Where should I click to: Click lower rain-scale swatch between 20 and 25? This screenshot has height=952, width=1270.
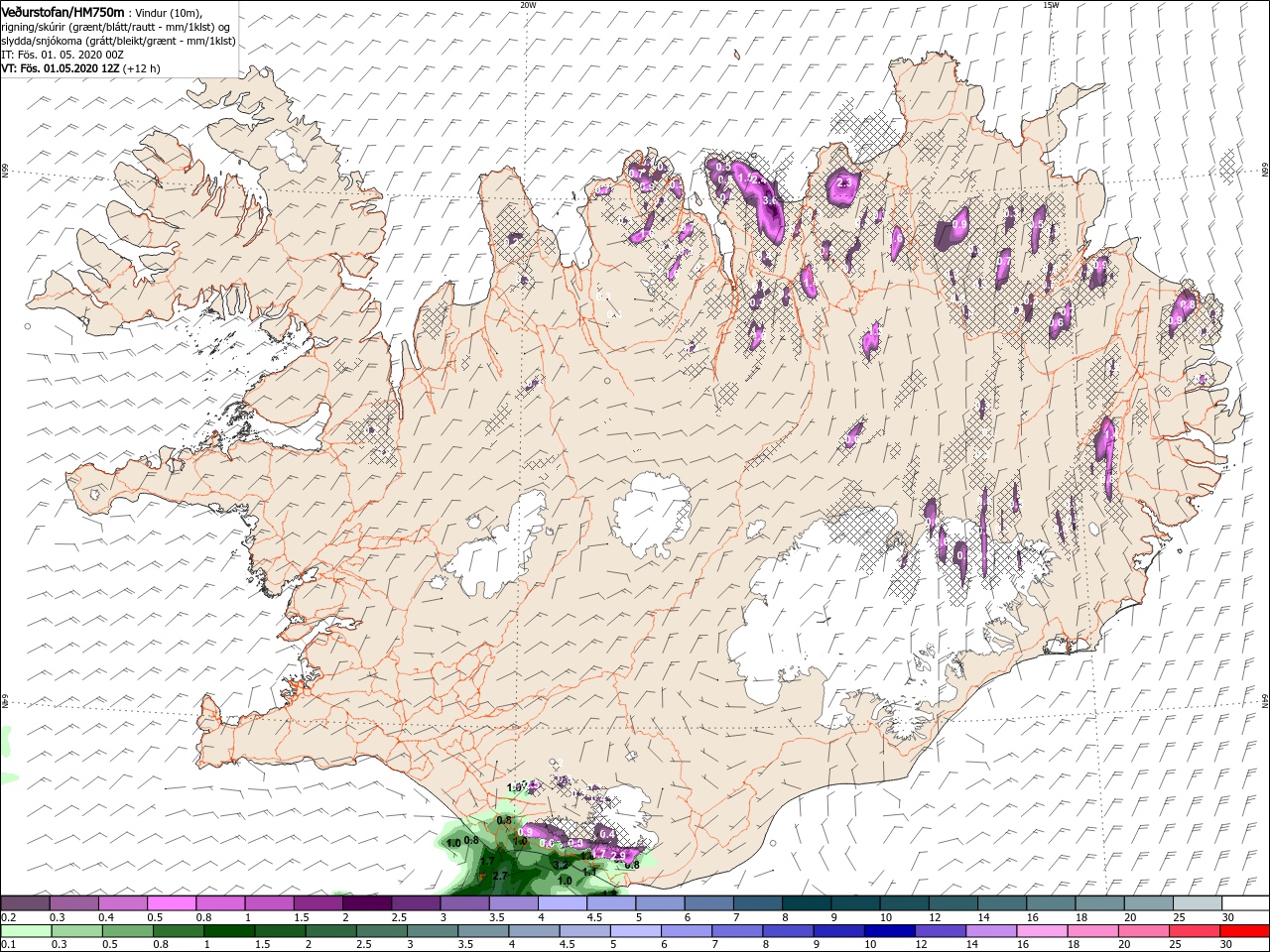[x=1144, y=931]
